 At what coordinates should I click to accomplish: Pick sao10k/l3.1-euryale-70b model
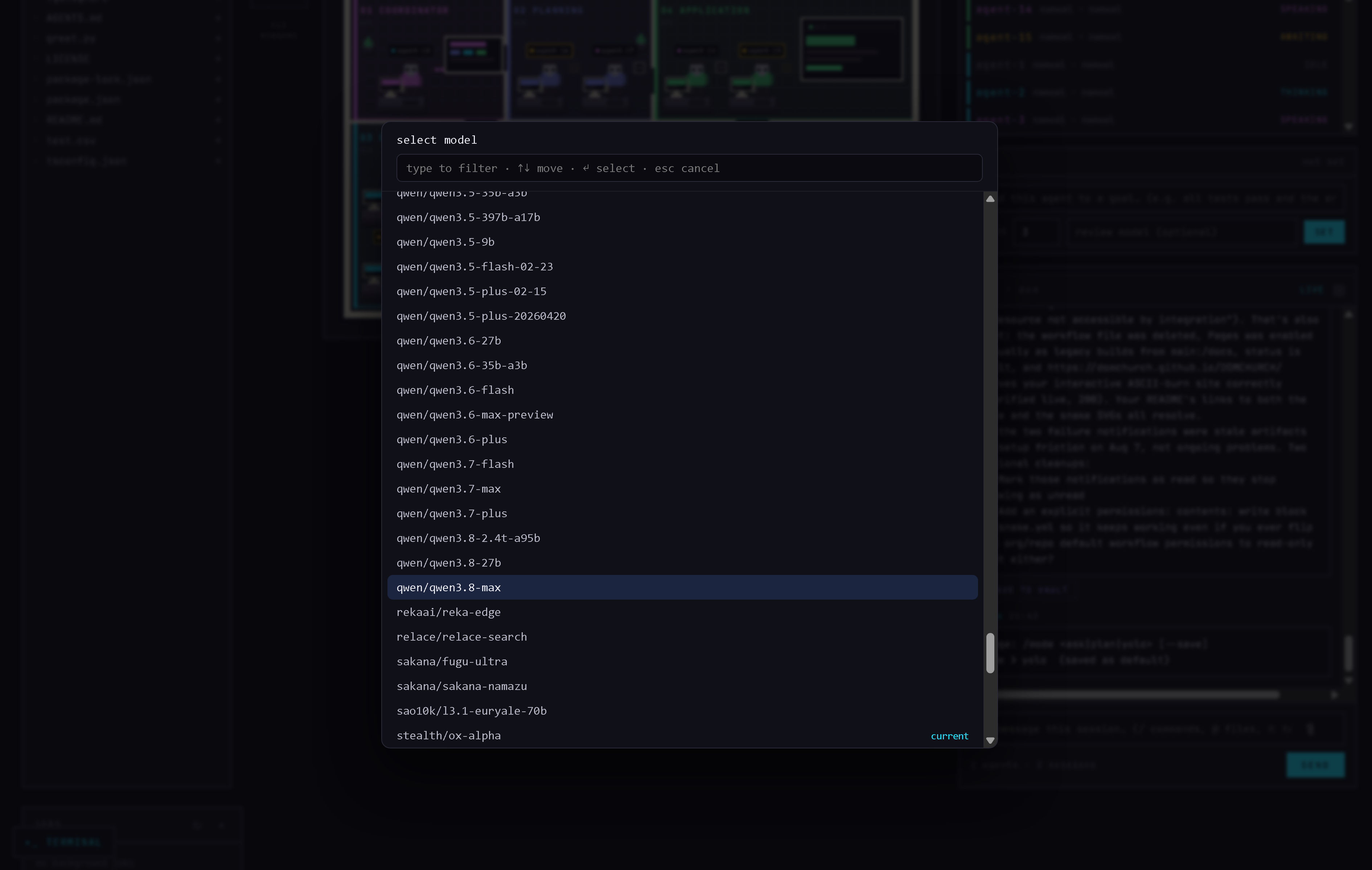coord(682,711)
